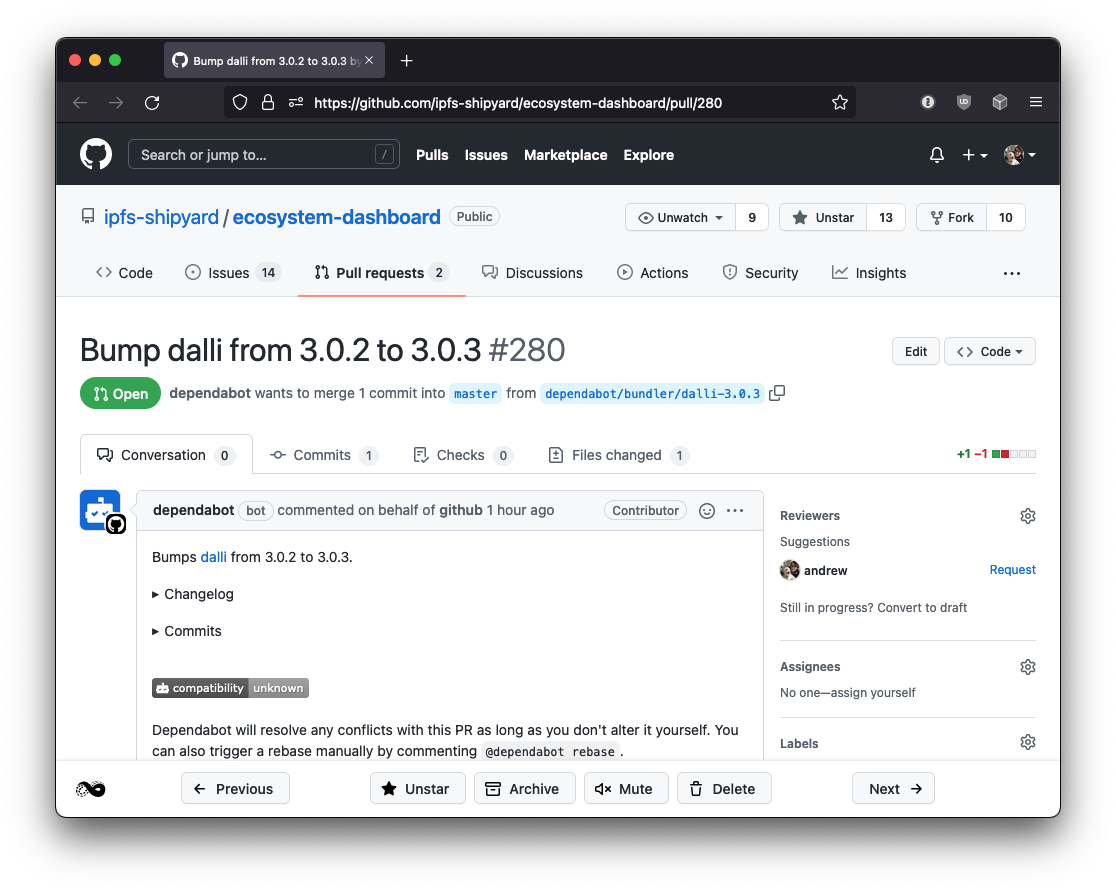
Task: Fork the repository
Action: click(x=952, y=218)
